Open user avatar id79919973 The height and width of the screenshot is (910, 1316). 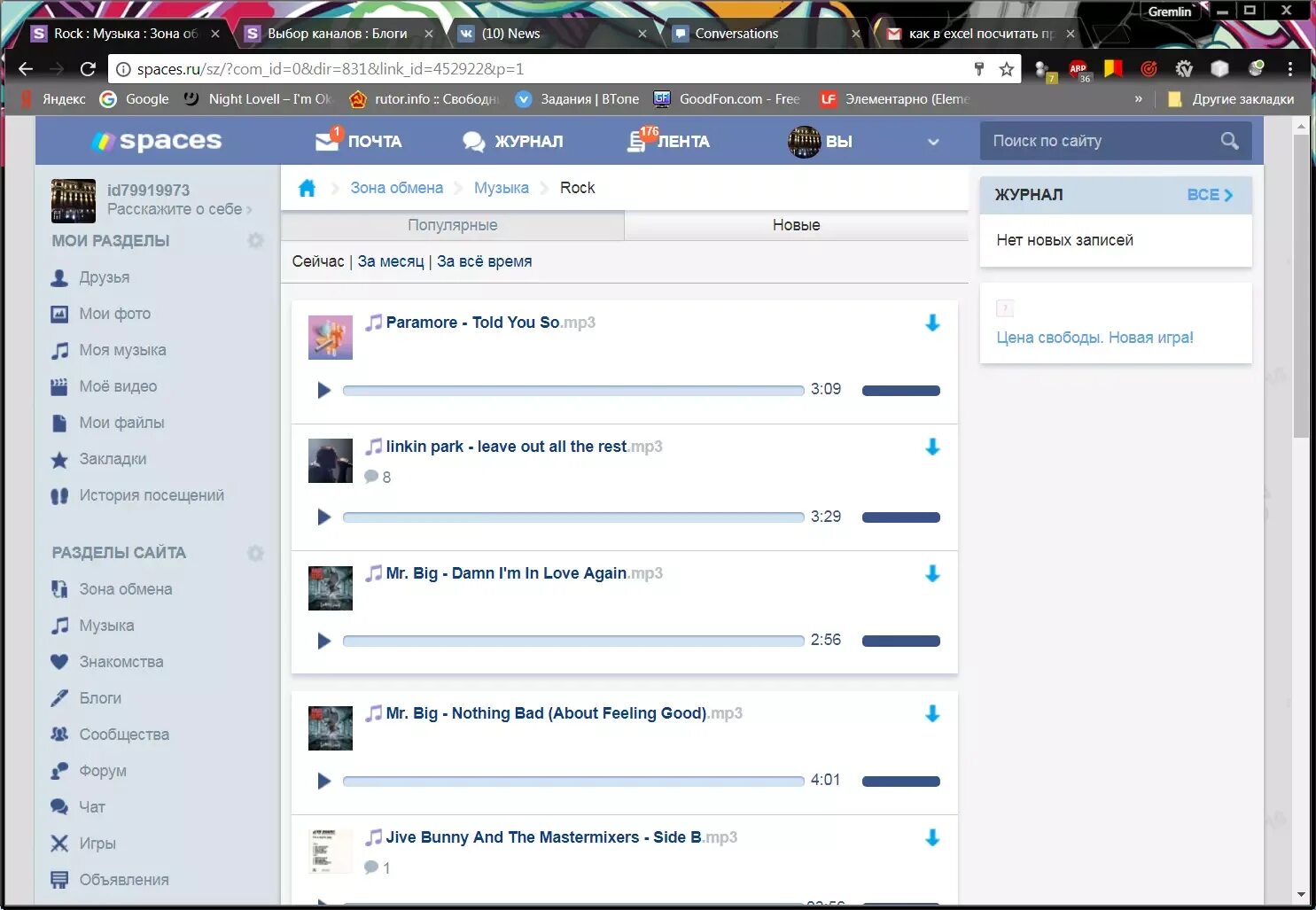74,200
